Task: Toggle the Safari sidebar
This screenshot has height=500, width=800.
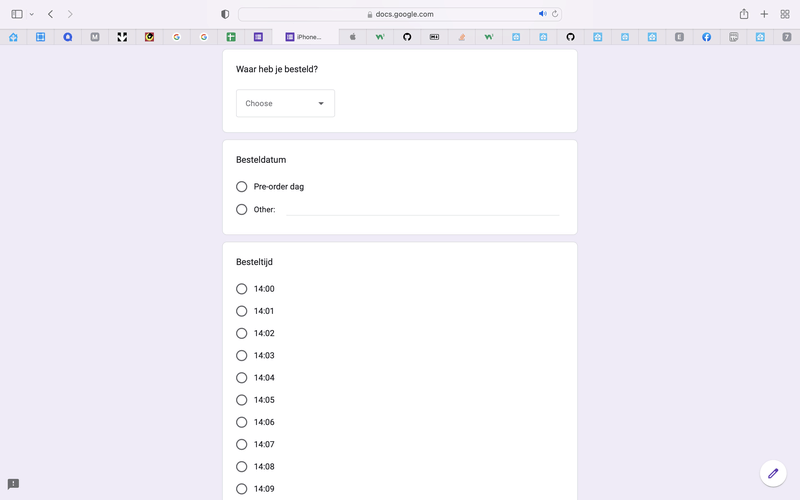Action: click(16, 14)
